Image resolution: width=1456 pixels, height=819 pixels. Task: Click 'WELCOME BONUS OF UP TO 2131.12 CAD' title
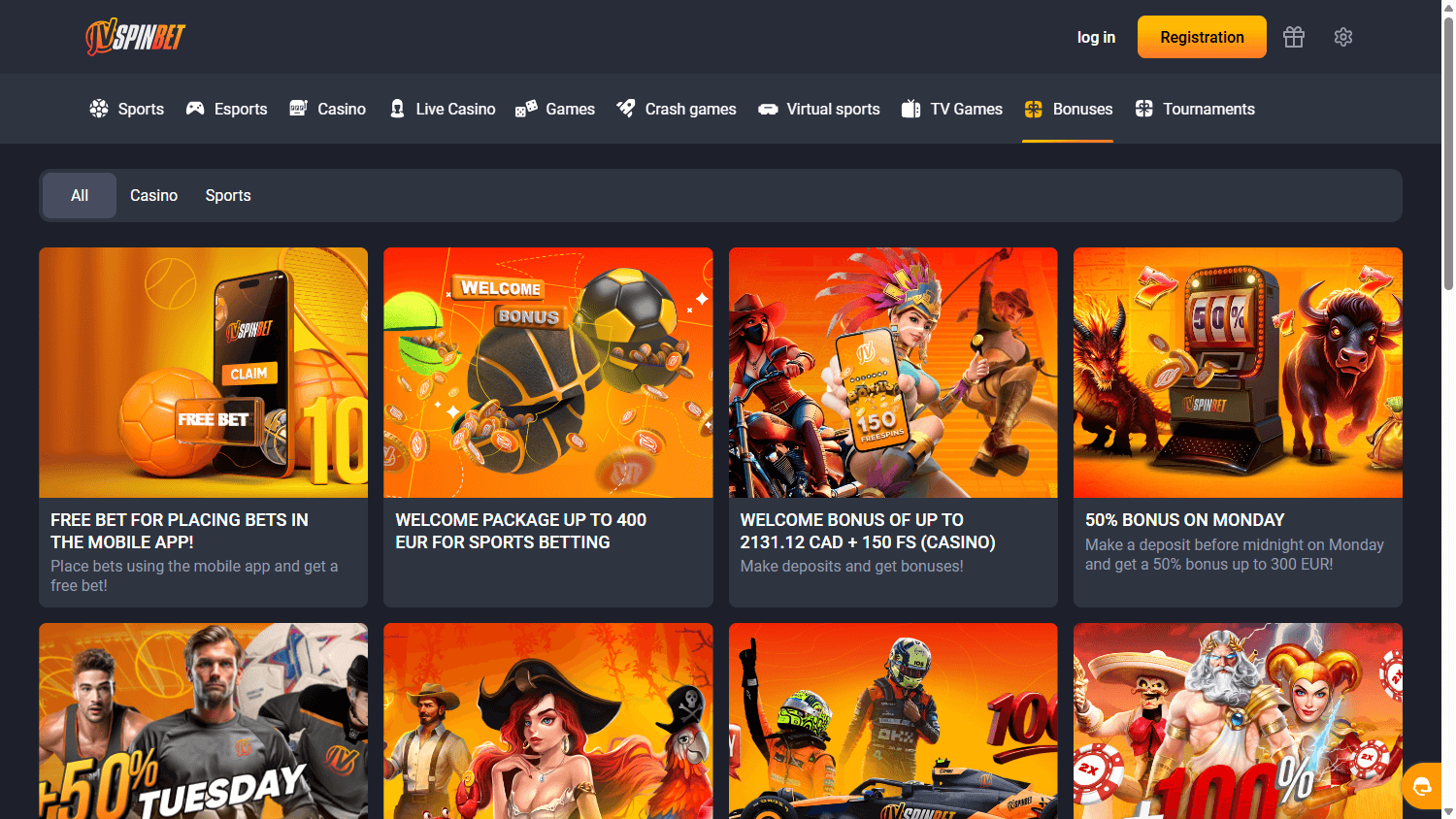868,531
